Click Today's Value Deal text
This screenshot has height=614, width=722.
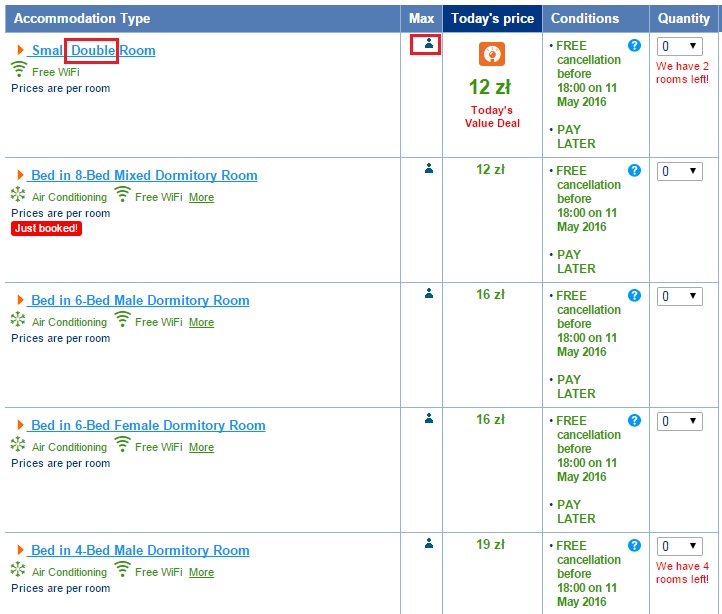[x=492, y=117]
